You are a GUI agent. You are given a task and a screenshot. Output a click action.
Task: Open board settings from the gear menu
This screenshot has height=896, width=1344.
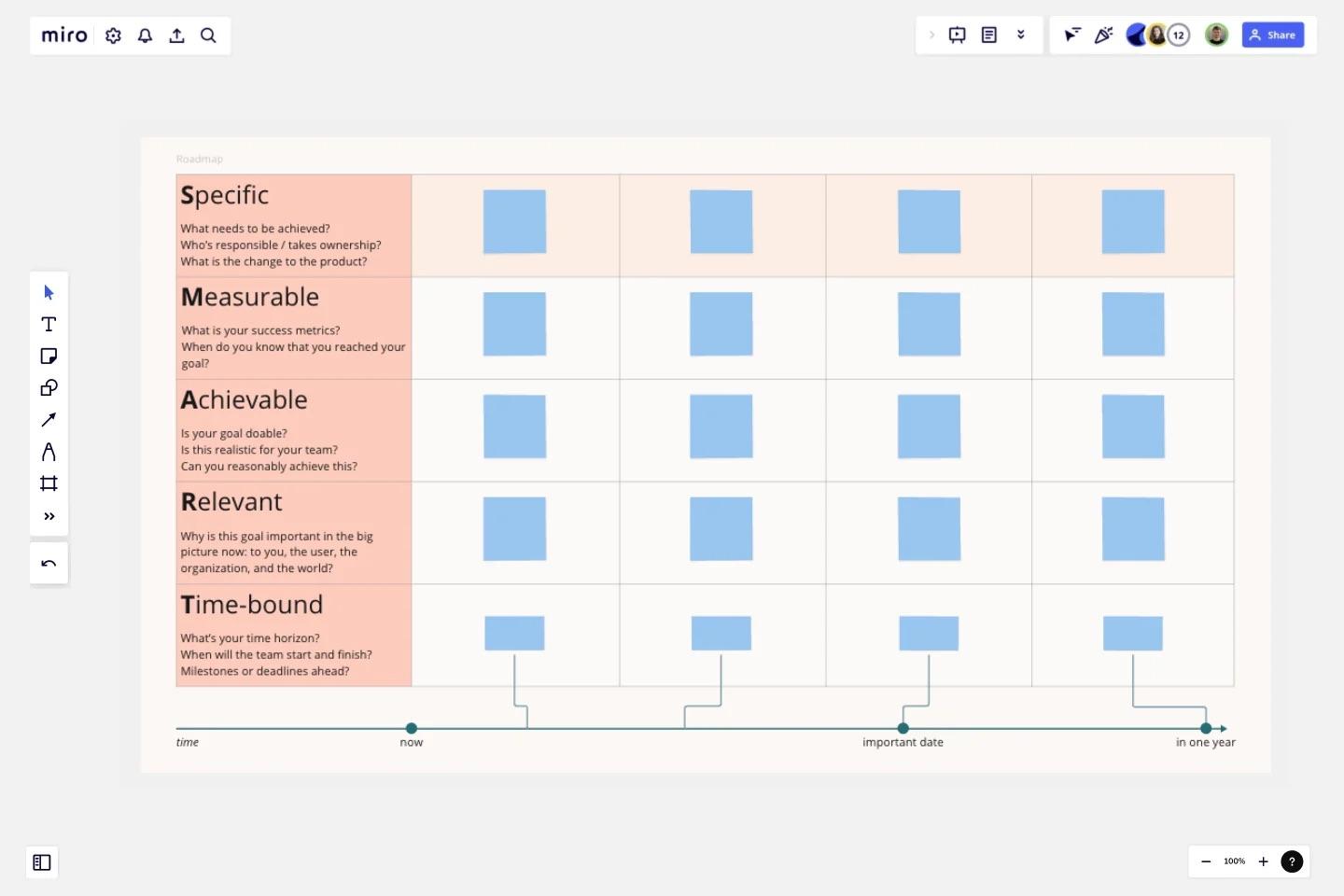pyautogui.click(x=112, y=35)
